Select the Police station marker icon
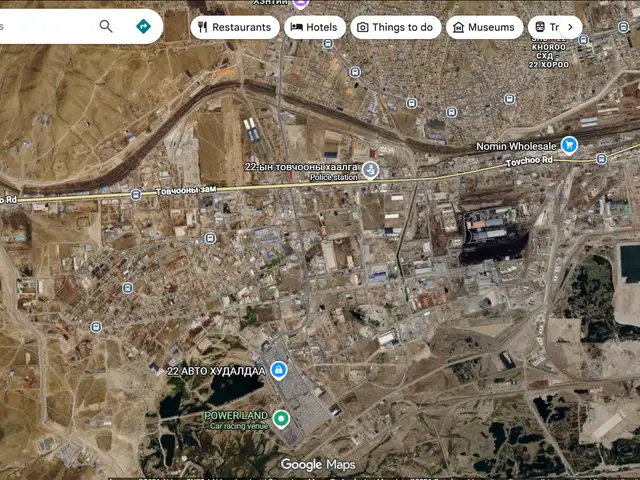This screenshot has height=480, width=640. click(370, 171)
